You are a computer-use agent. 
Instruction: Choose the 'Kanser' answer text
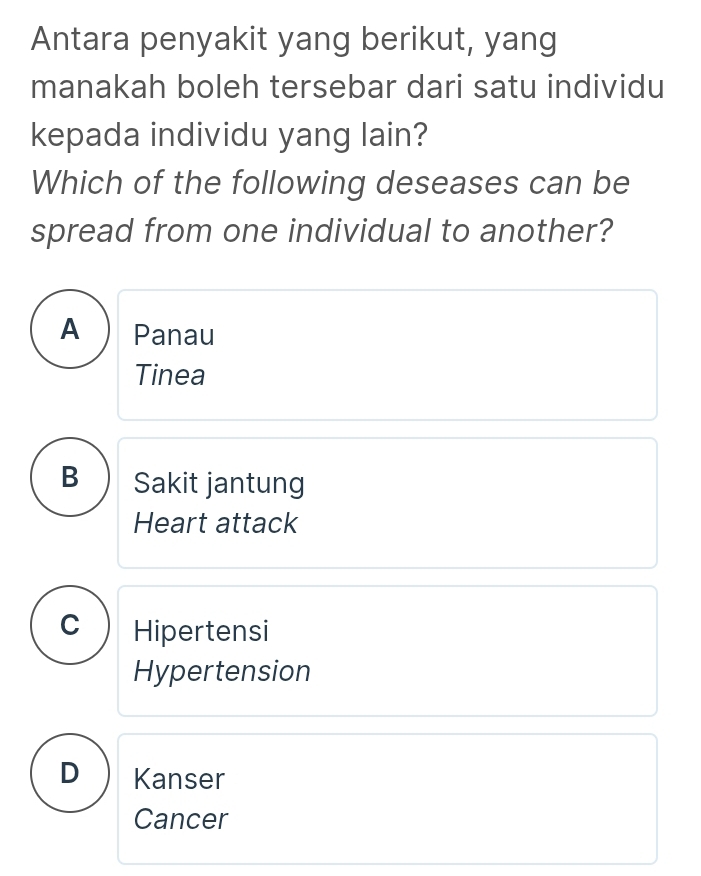tap(180, 779)
